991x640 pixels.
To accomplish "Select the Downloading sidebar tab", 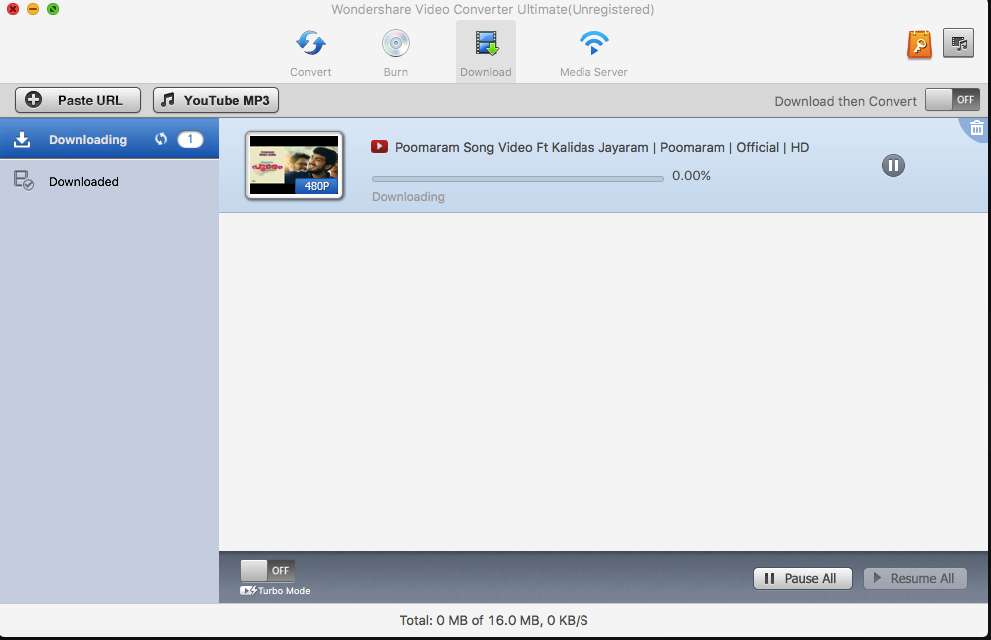I will 88,140.
